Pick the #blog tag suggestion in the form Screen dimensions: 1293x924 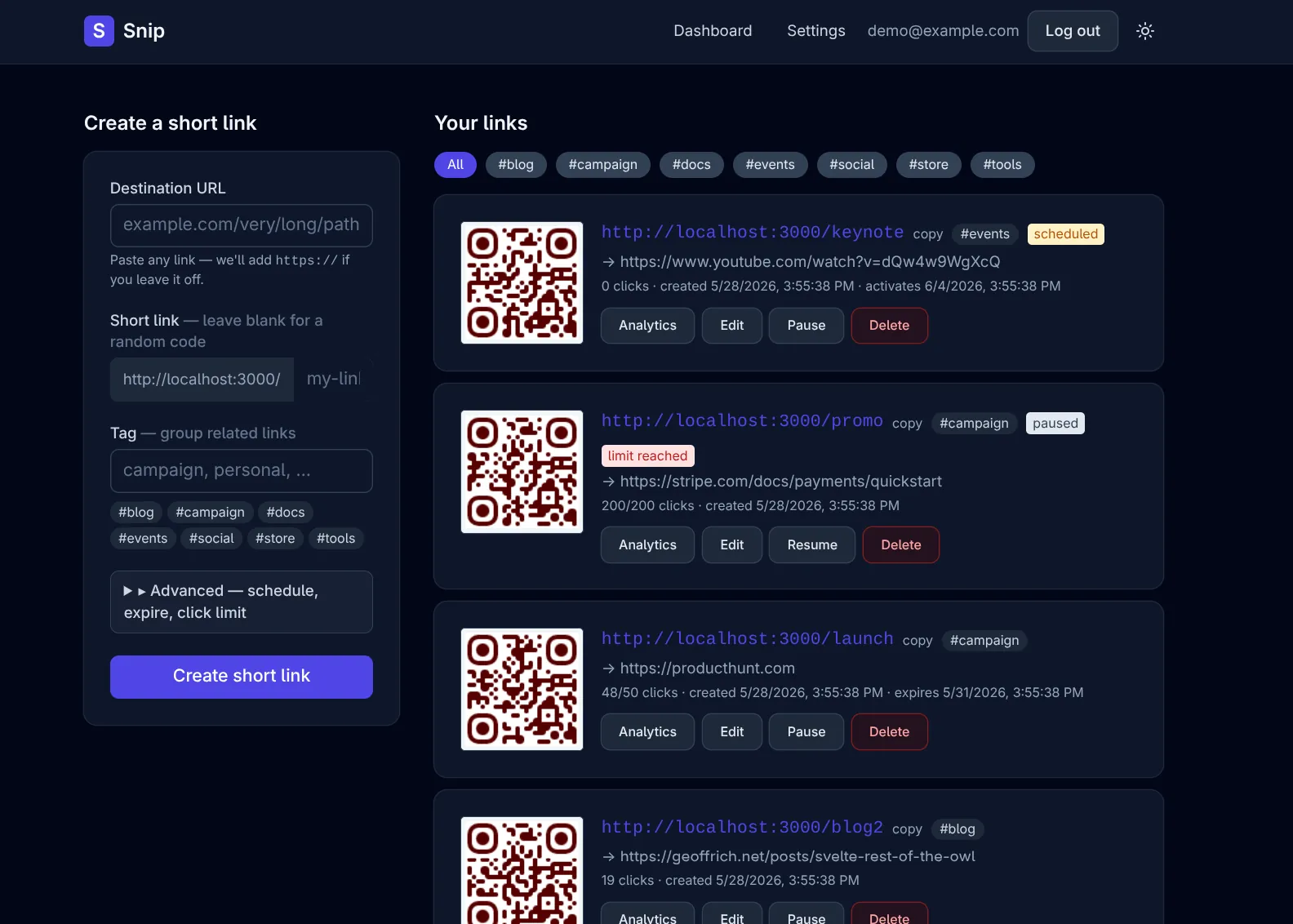(x=136, y=513)
